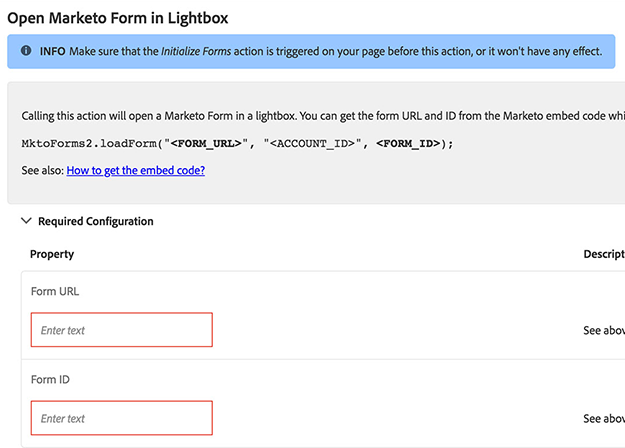Click the Required Configuration label text

point(96,221)
